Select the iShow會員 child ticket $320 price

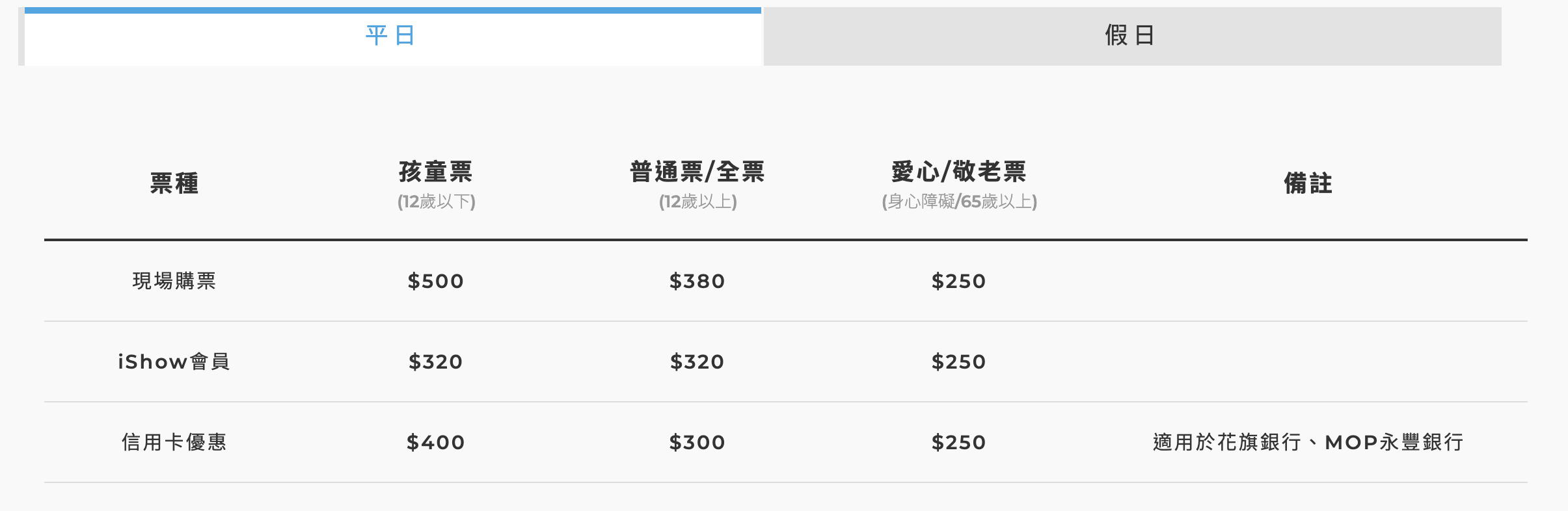[436, 361]
